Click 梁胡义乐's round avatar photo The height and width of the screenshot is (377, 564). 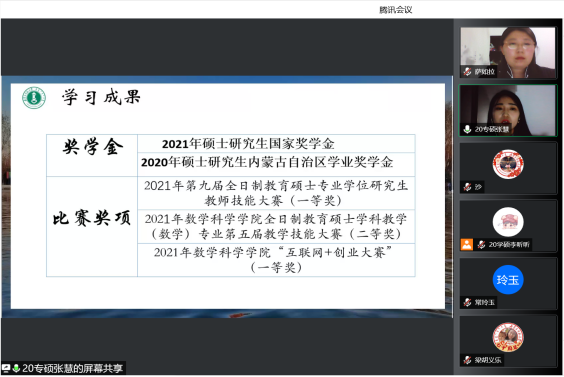(508, 337)
